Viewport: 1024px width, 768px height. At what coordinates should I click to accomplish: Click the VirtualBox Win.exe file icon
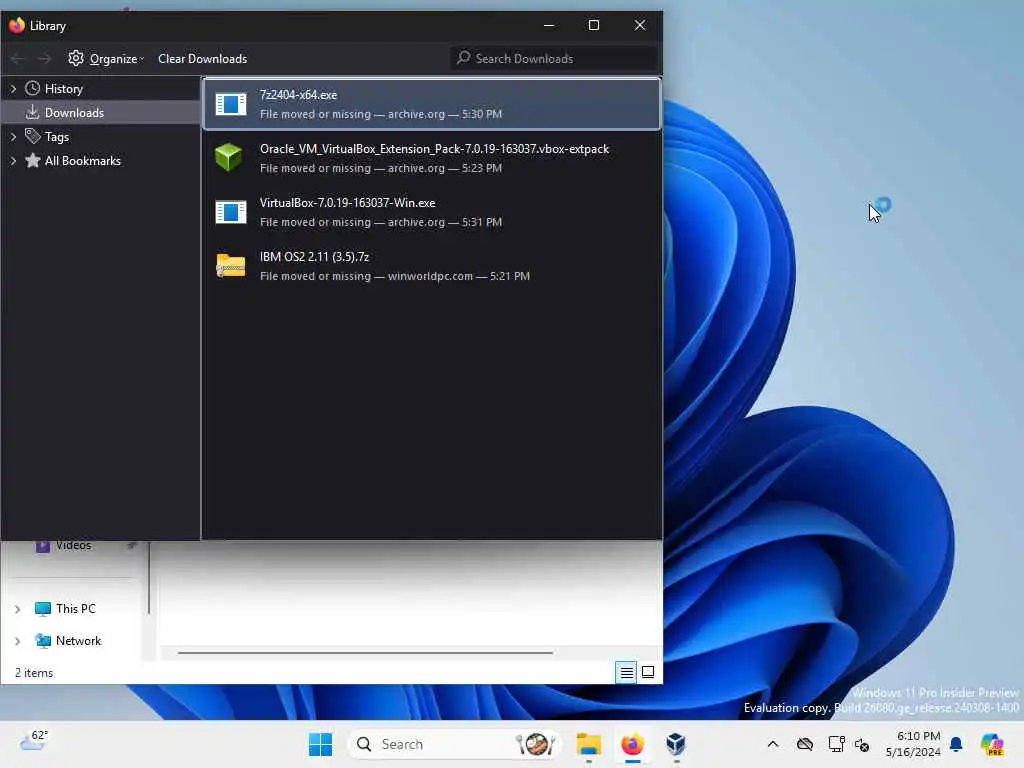point(231,212)
